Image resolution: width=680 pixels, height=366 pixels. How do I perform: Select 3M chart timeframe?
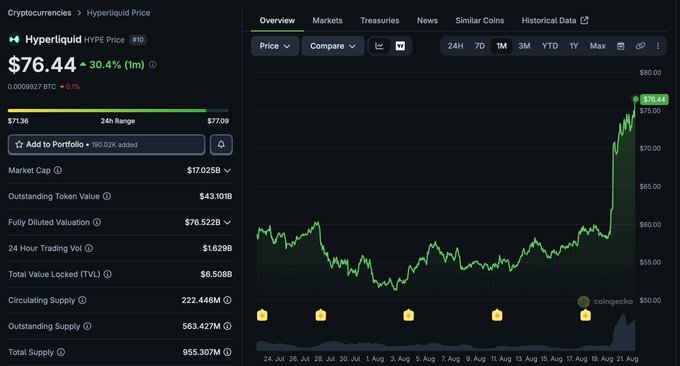[x=524, y=46]
